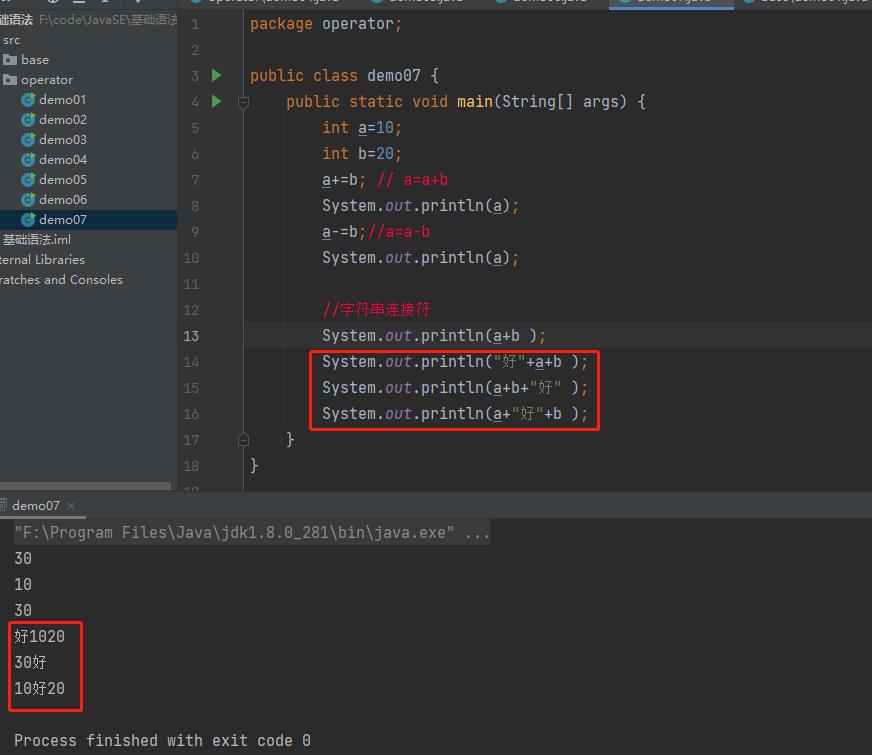Screen dimensions: 872x755
Task: Click console output '好1020'
Action: click(x=39, y=636)
